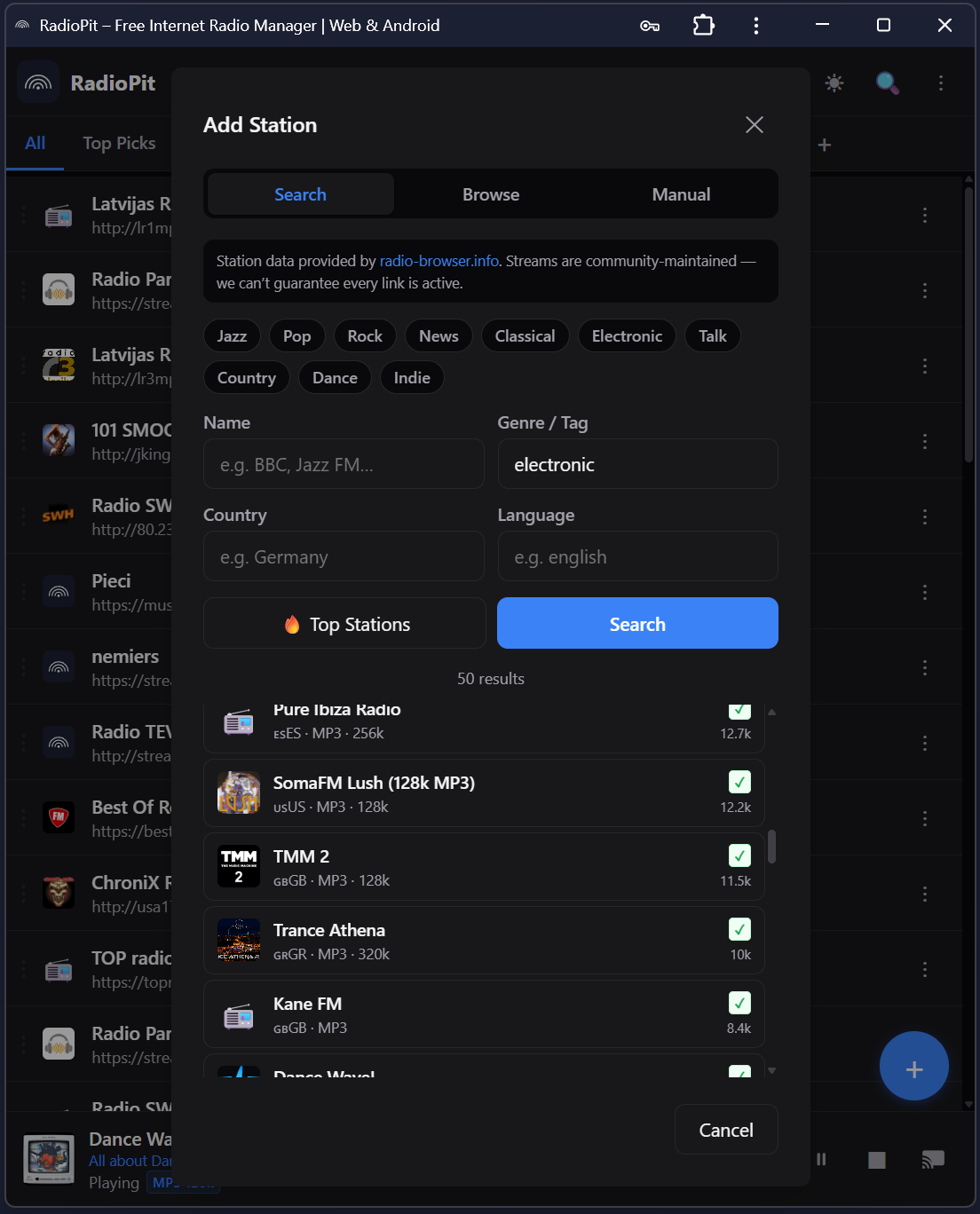Open the radio-browser.info link
Image resolution: width=980 pixels, height=1214 pixels.
pos(439,261)
